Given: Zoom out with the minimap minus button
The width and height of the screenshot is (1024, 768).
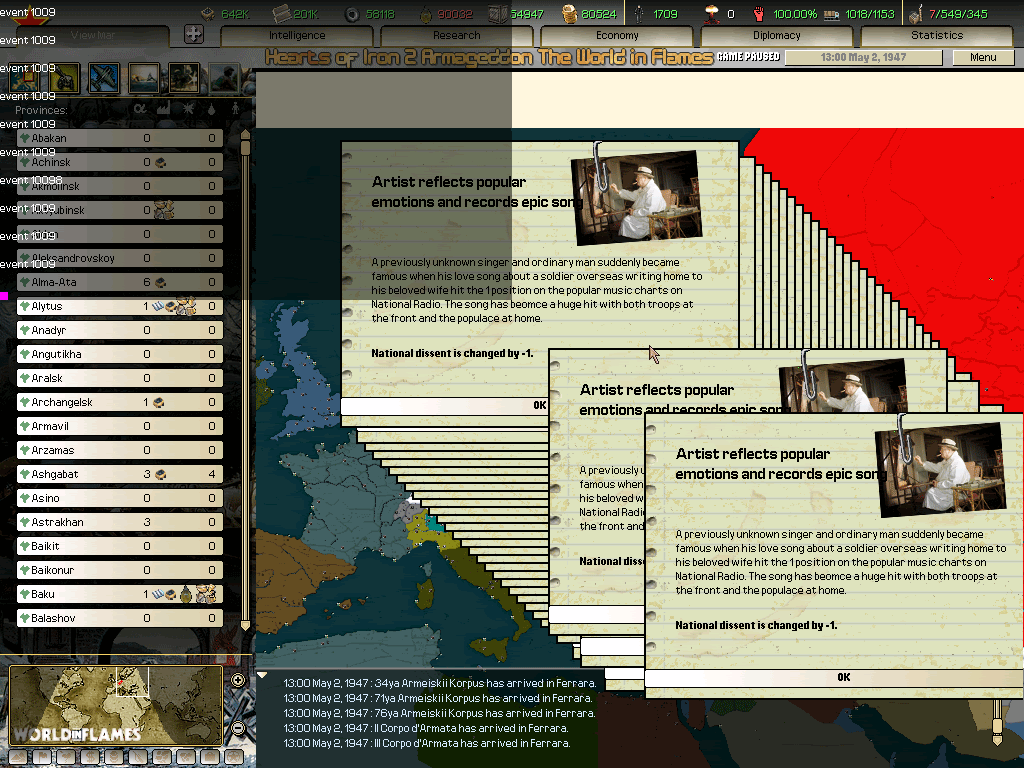Looking at the screenshot, I should 238,728.
